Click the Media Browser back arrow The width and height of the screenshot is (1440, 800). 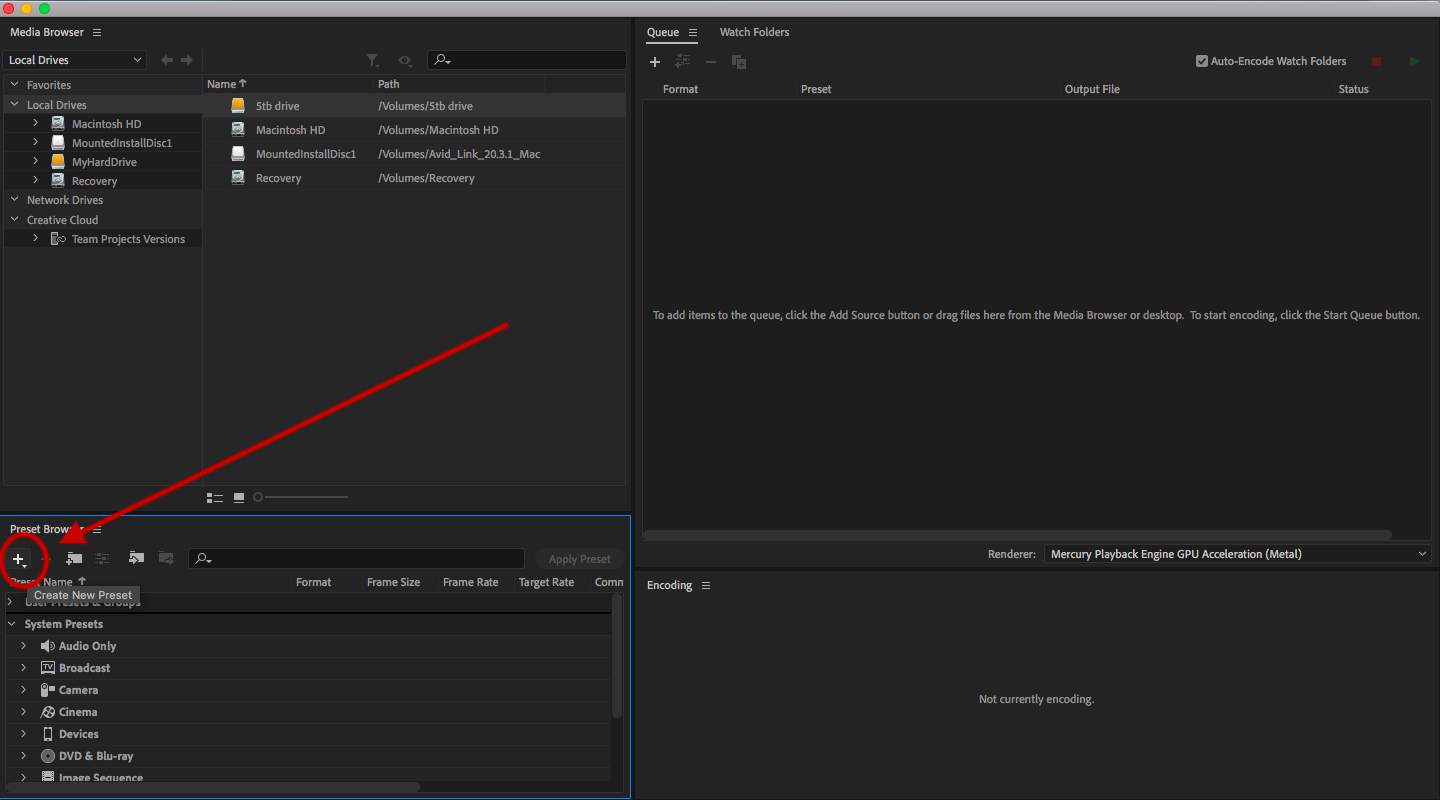pyautogui.click(x=167, y=60)
